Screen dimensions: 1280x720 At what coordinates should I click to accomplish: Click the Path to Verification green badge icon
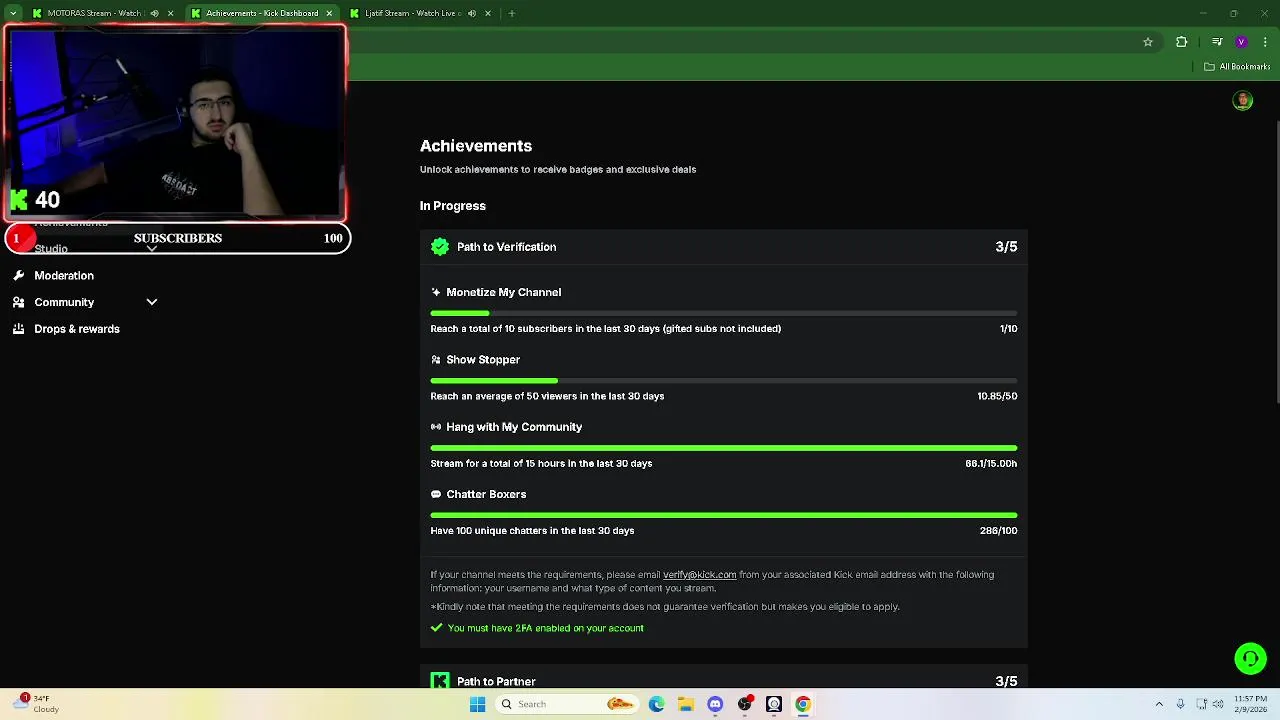coord(440,247)
